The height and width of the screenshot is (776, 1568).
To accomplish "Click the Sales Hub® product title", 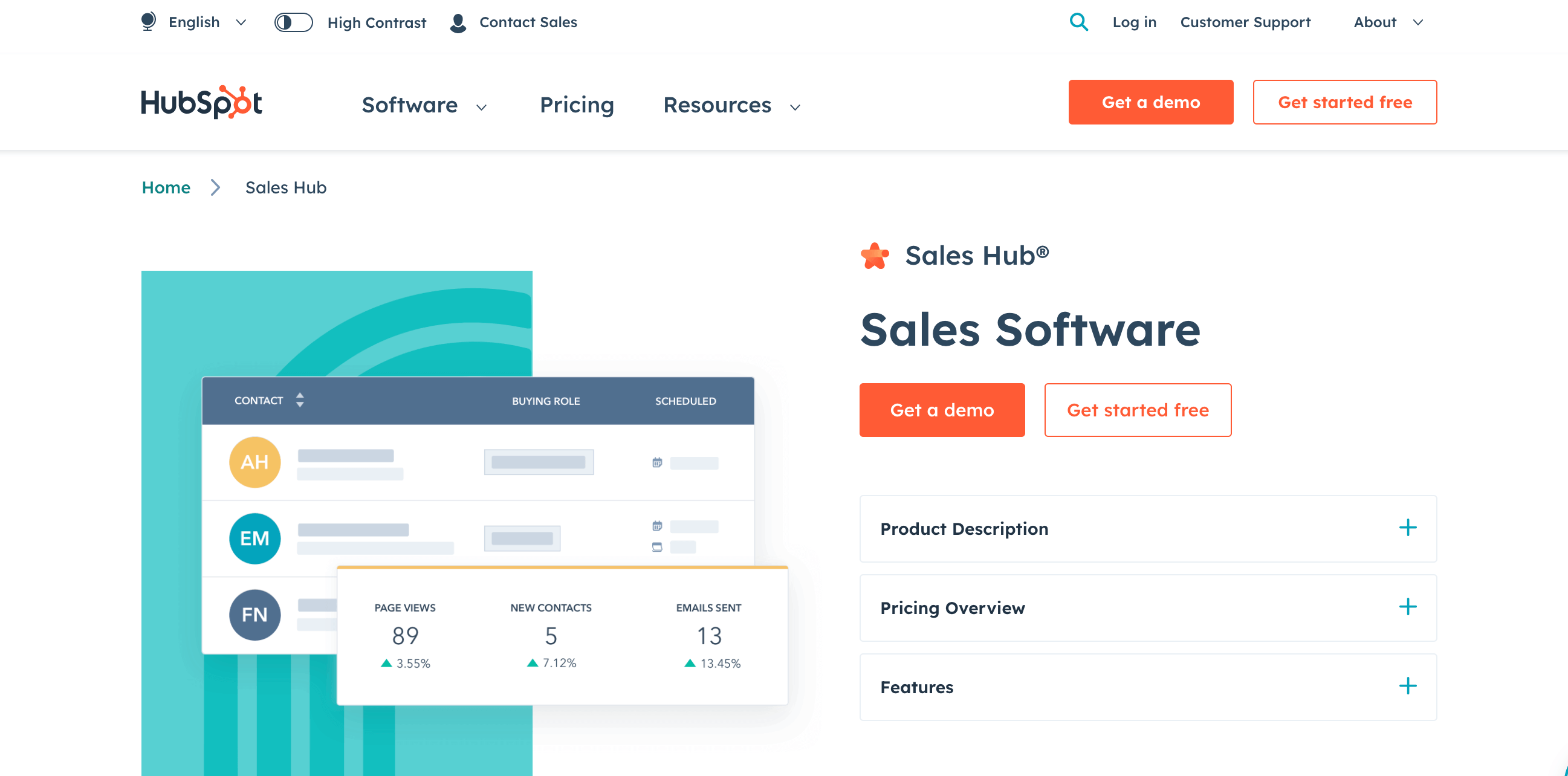I will [x=977, y=256].
